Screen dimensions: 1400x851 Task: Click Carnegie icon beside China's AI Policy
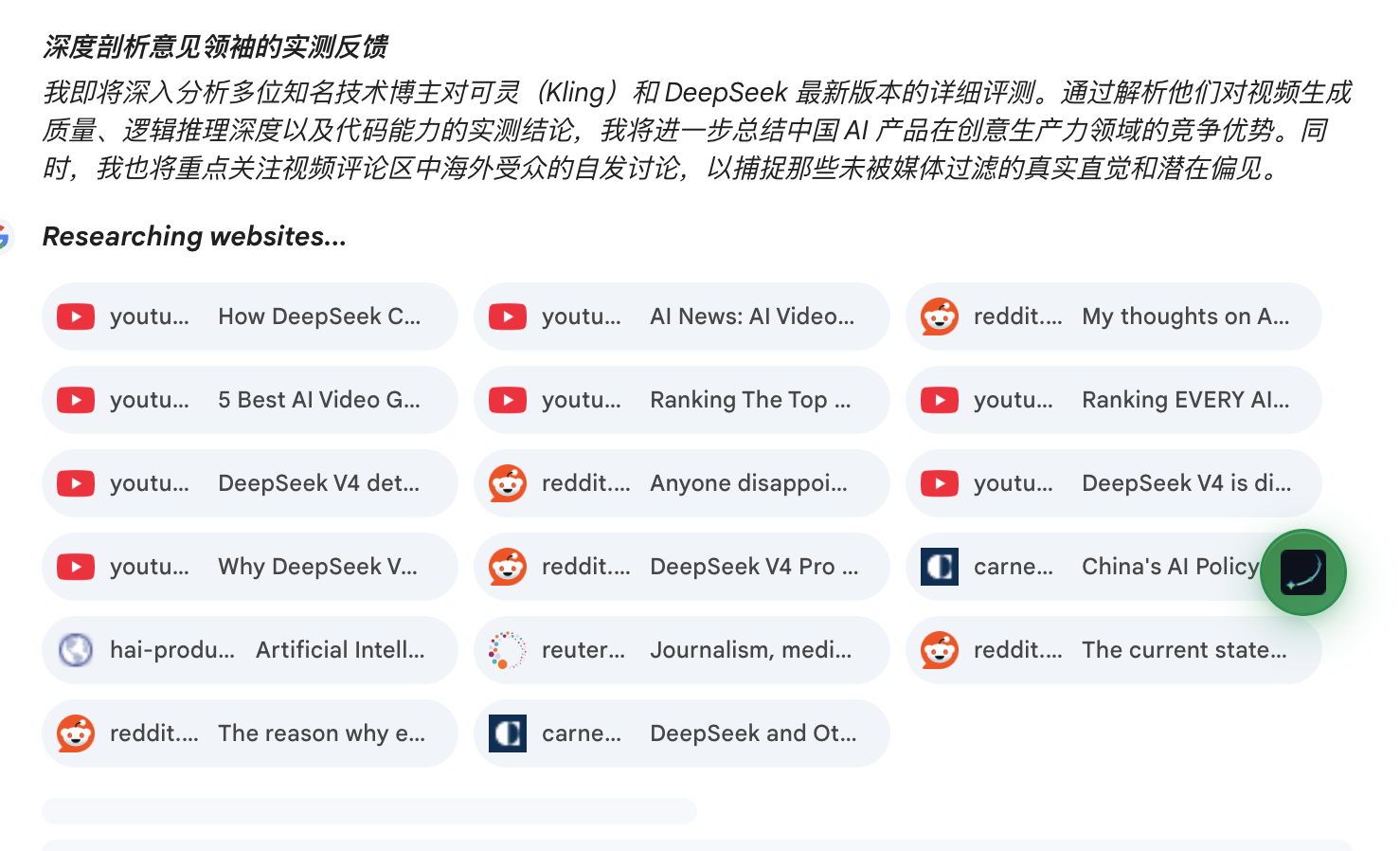point(940,567)
